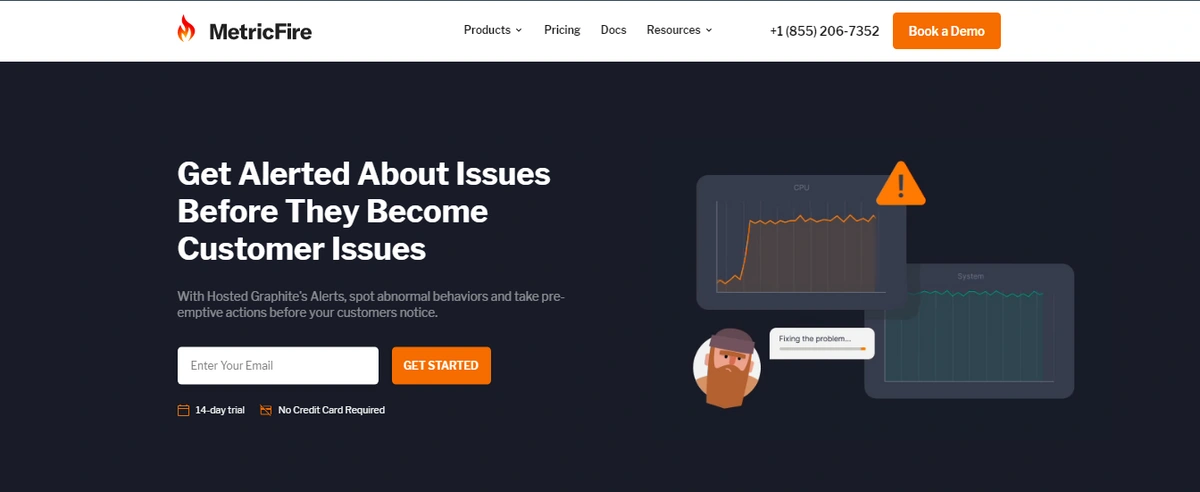Open the Pricing page
1200x492 pixels.
[562, 30]
